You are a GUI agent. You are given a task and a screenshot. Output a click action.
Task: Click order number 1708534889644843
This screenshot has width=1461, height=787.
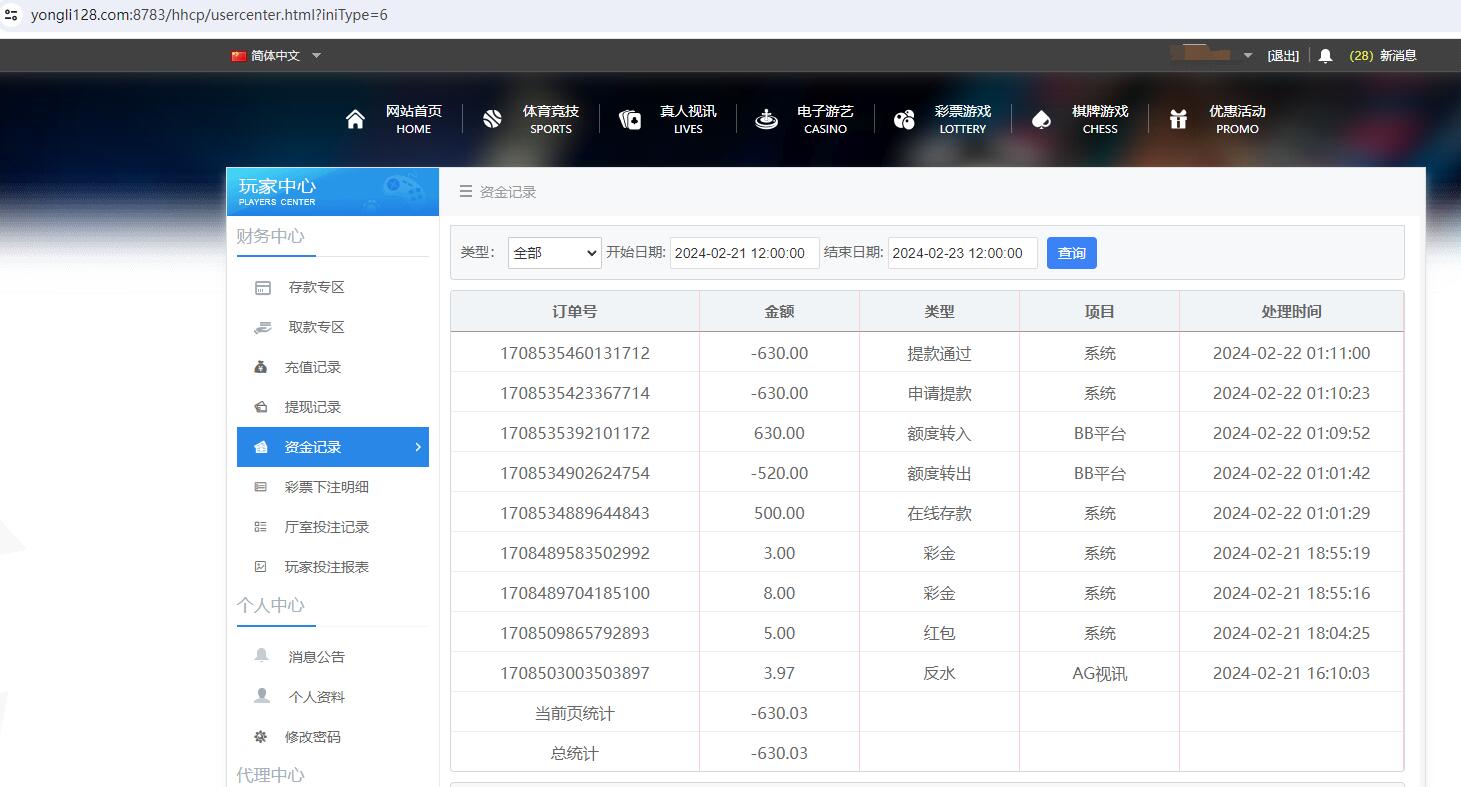click(x=575, y=513)
